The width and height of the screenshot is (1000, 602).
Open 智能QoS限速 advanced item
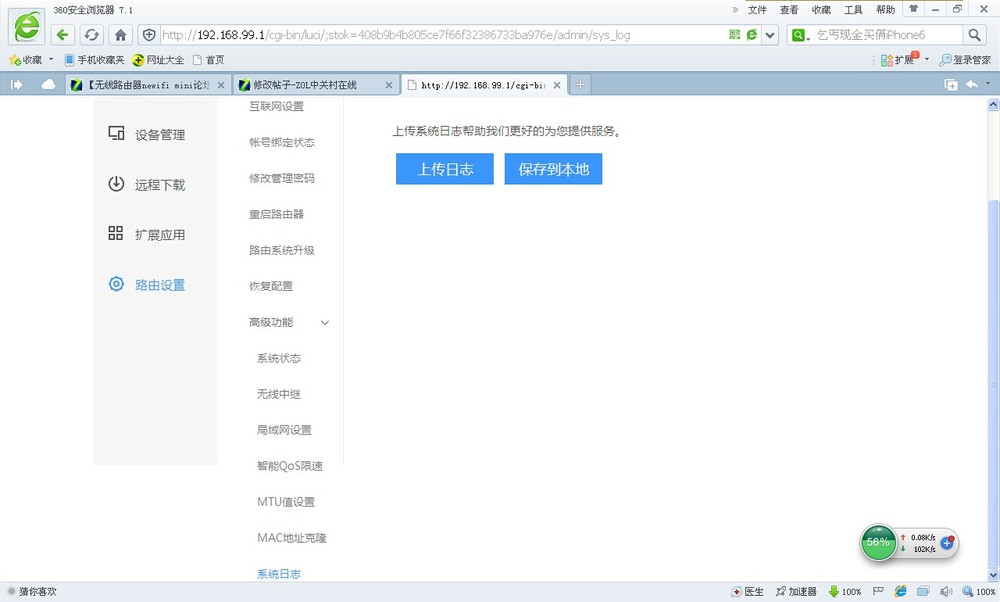coord(290,466)
